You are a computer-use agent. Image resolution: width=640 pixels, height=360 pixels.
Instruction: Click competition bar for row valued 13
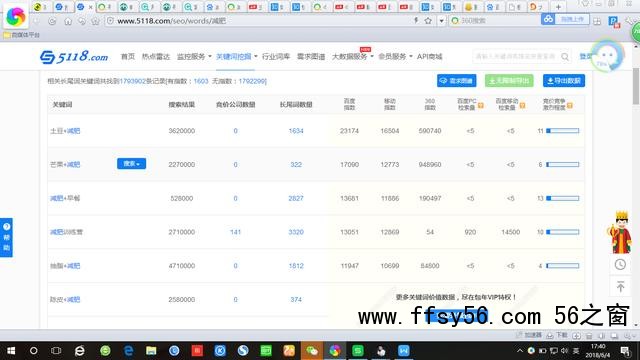(x=562, y=198)
